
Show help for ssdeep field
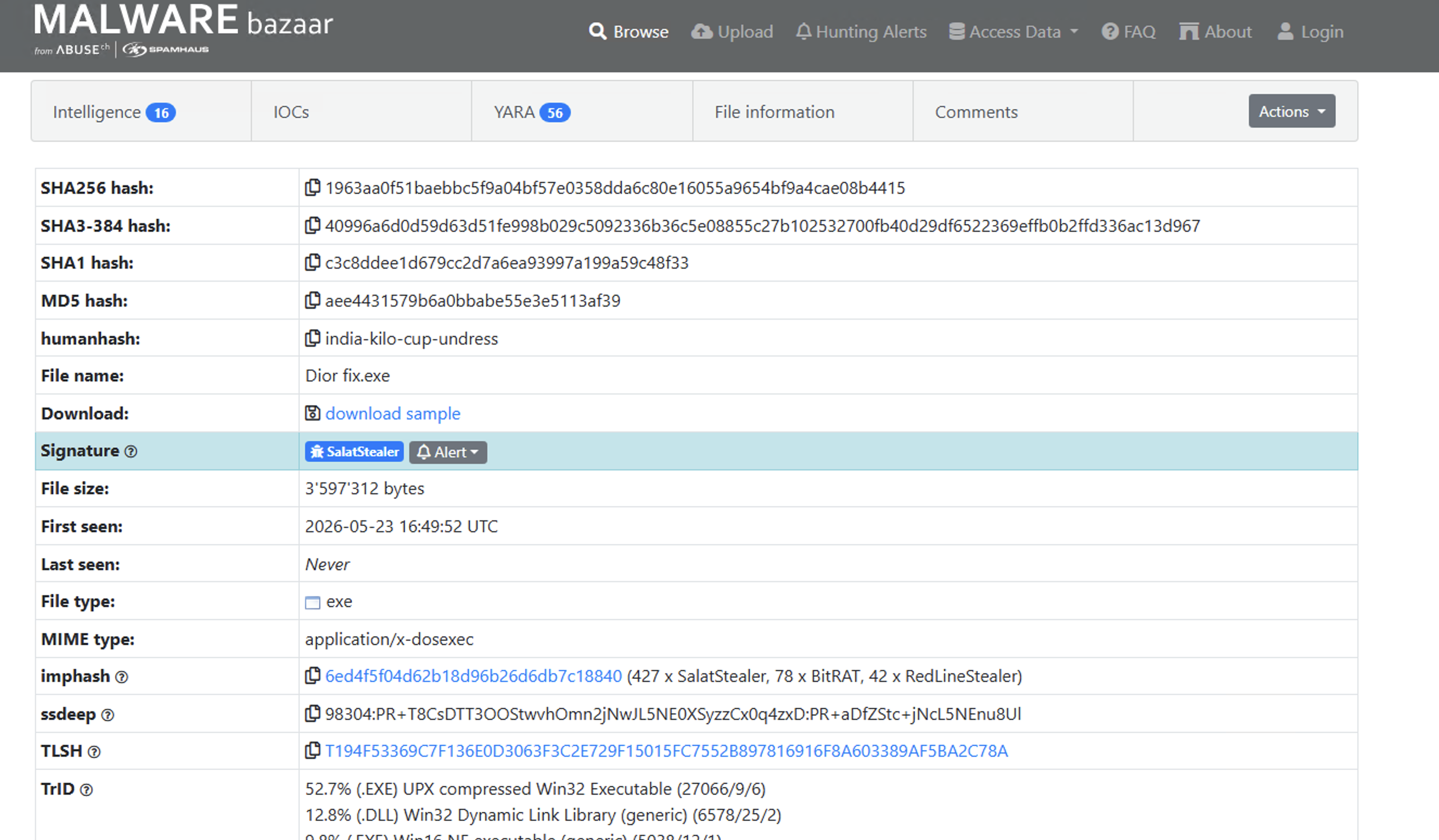(108, 715)
